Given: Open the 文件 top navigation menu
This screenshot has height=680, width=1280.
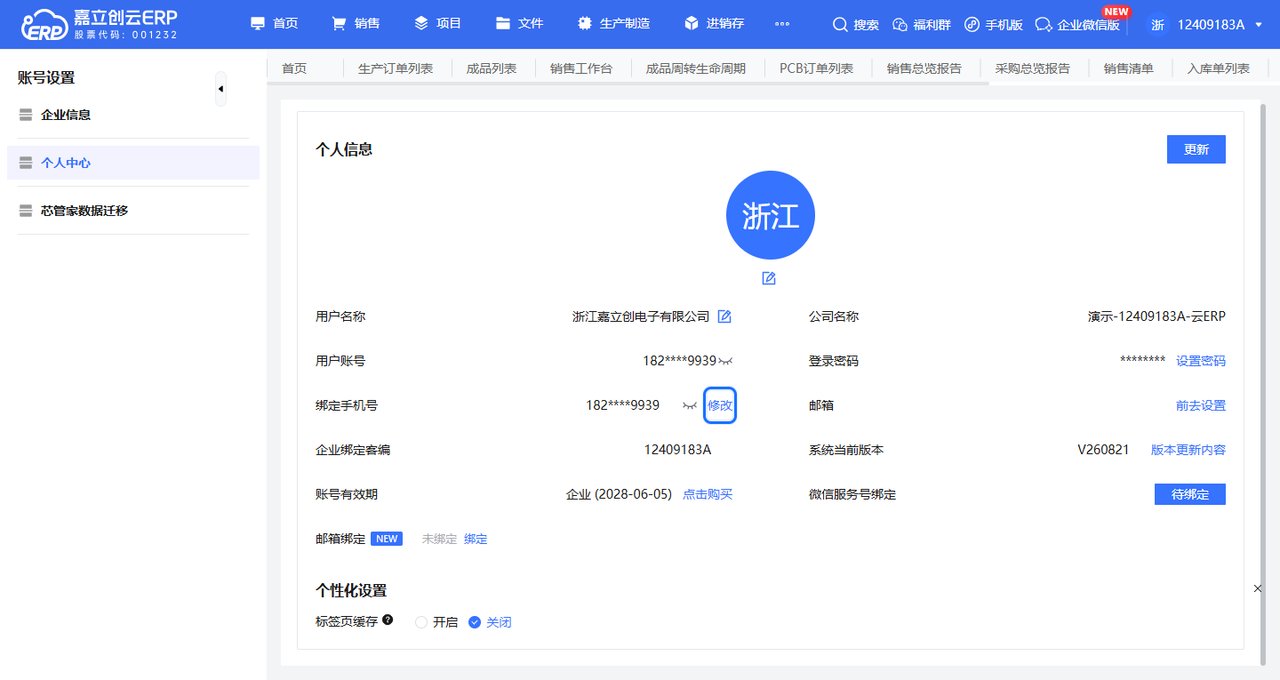Looking at the screenshot, I should (519, 24).
